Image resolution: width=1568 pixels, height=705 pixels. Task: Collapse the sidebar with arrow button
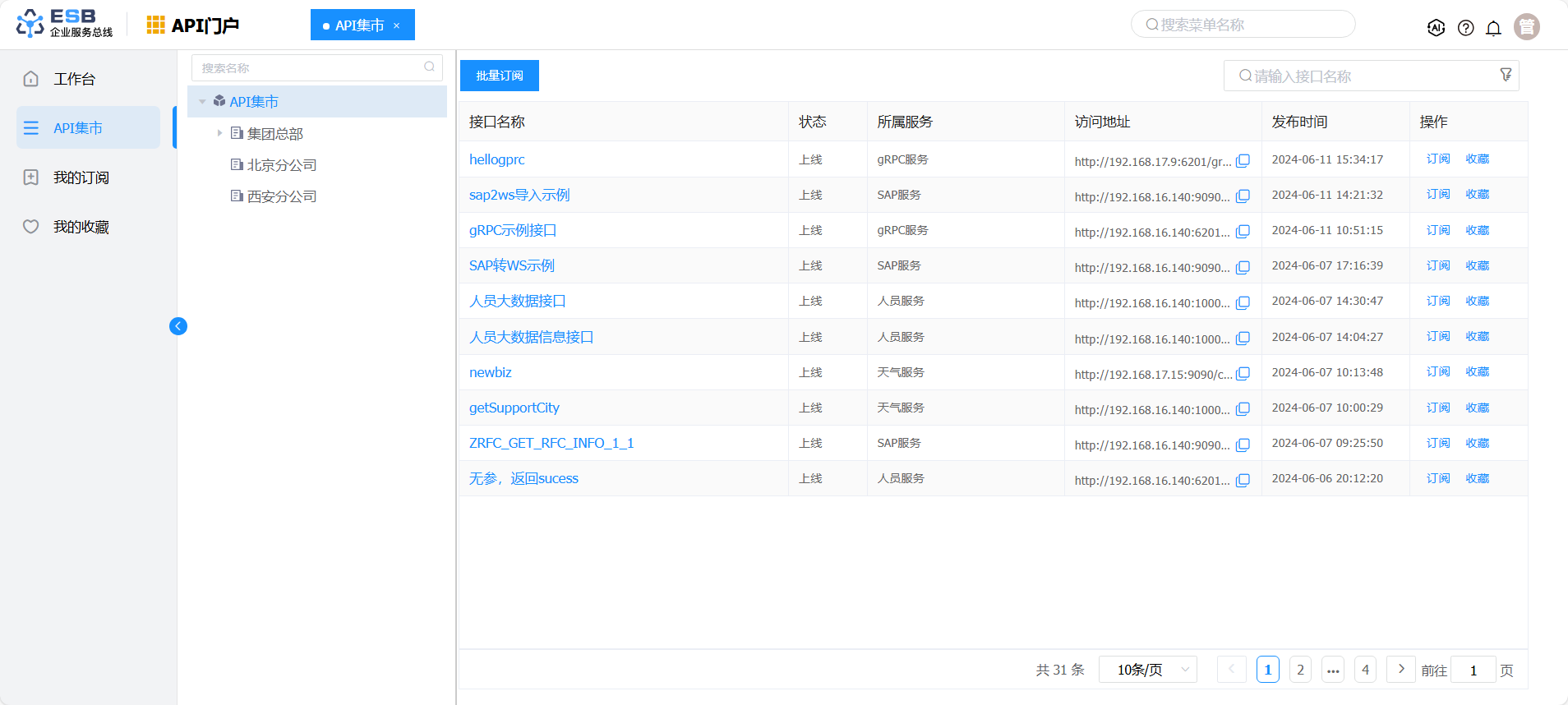pyautogui.click(x=178, y=326)
